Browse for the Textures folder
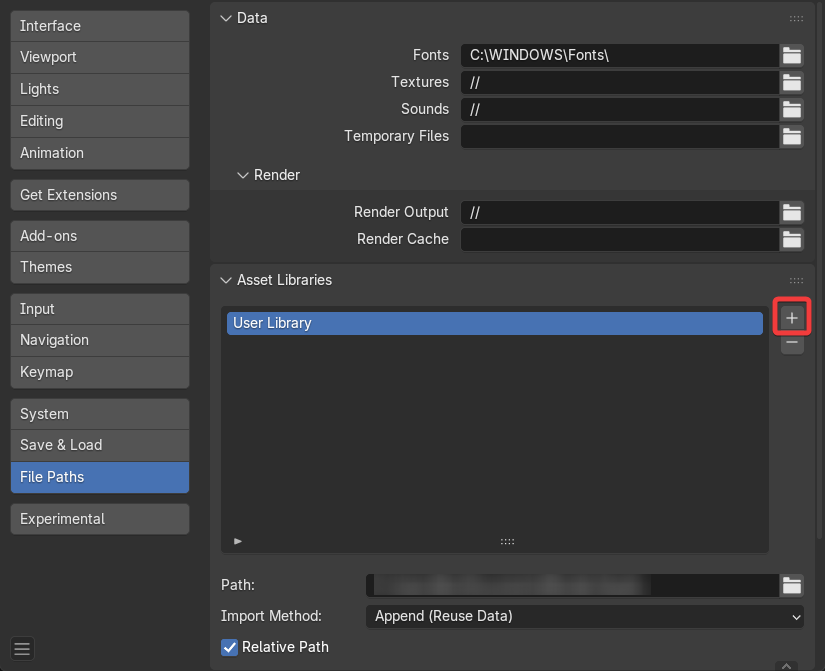Screen dimensions: 825x671 click(792, 82)
